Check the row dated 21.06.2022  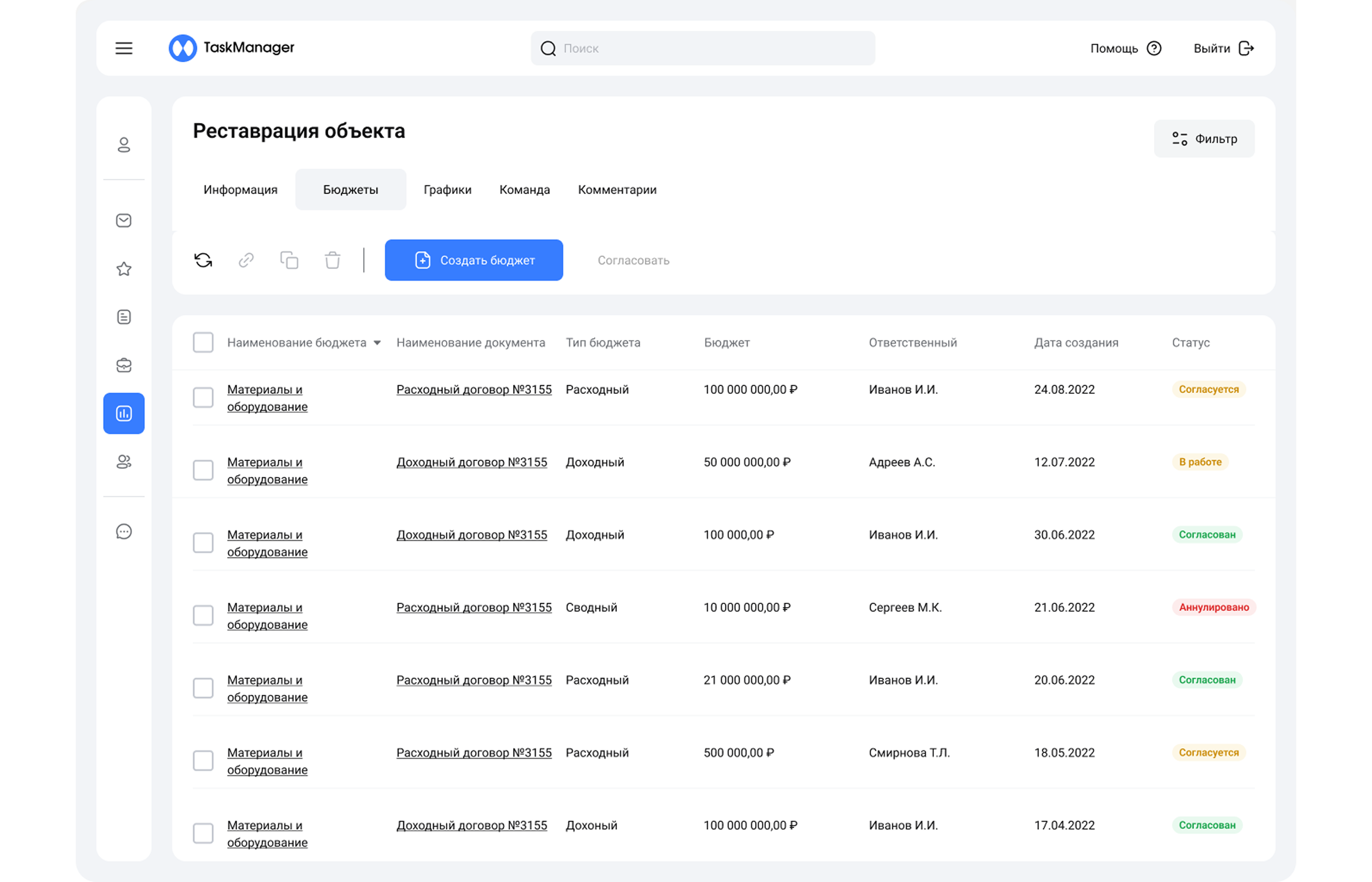[x=203, y=615]
